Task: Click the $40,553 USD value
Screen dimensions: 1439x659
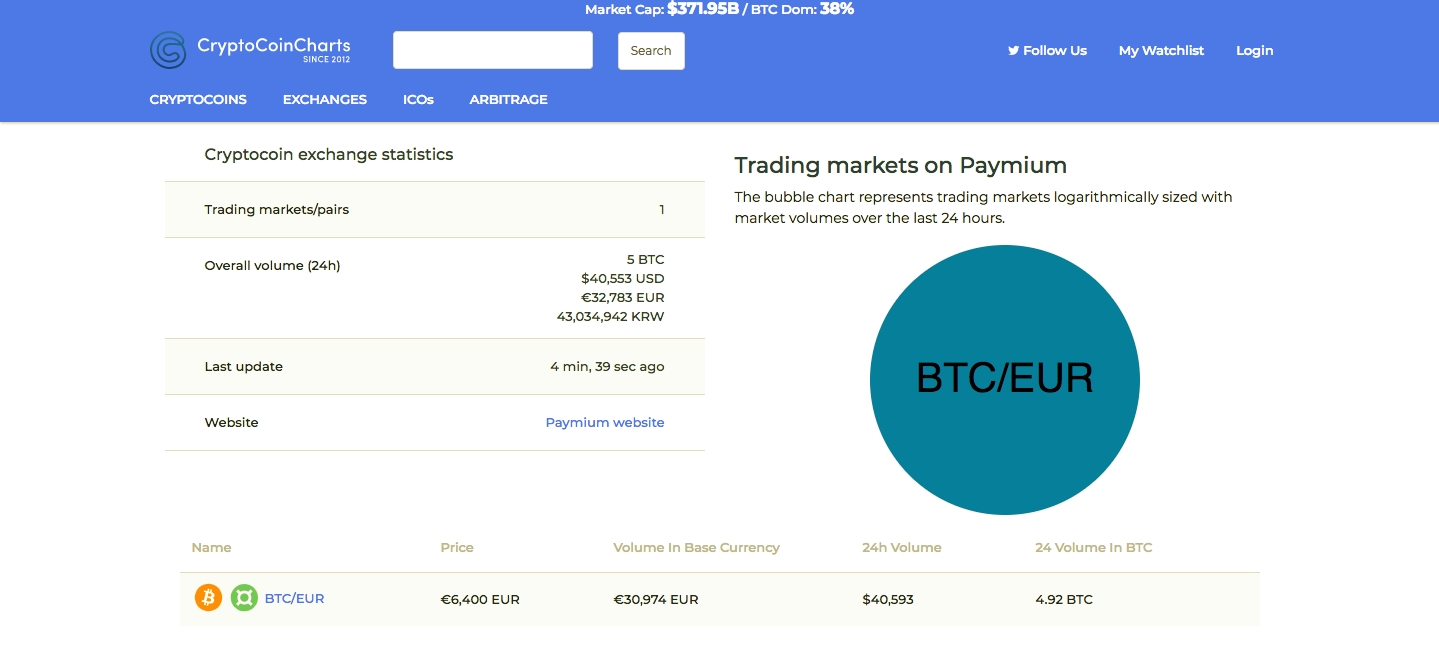Action: (623, 278)
